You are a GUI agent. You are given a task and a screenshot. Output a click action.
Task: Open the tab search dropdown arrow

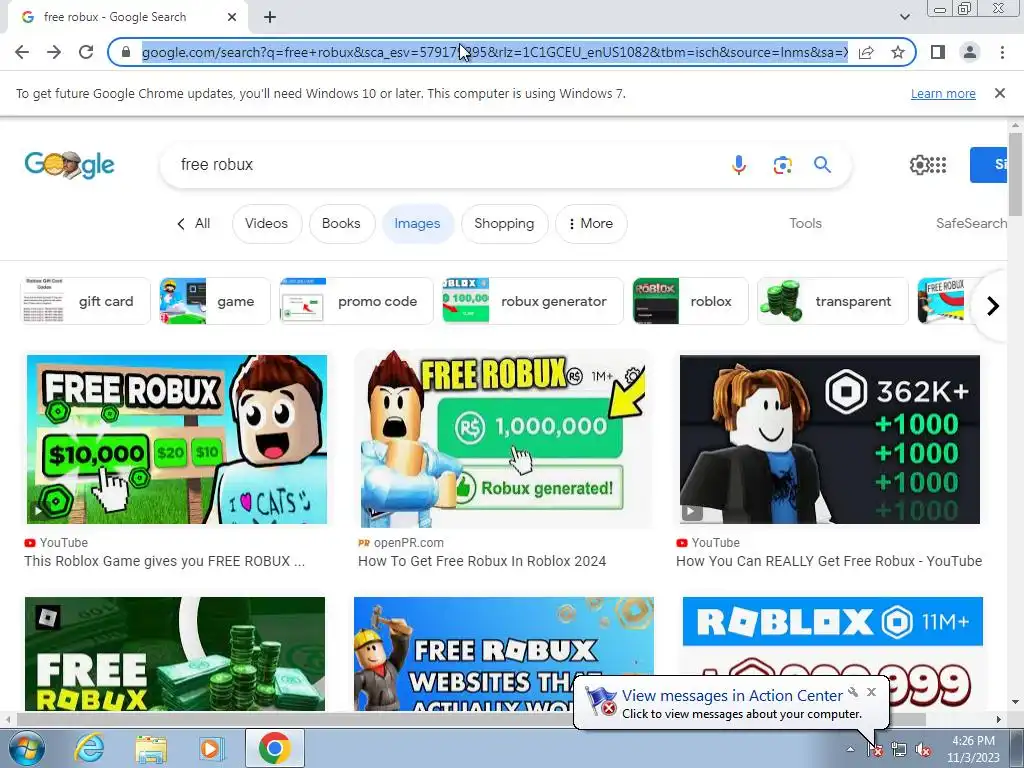tap(904, 17)
